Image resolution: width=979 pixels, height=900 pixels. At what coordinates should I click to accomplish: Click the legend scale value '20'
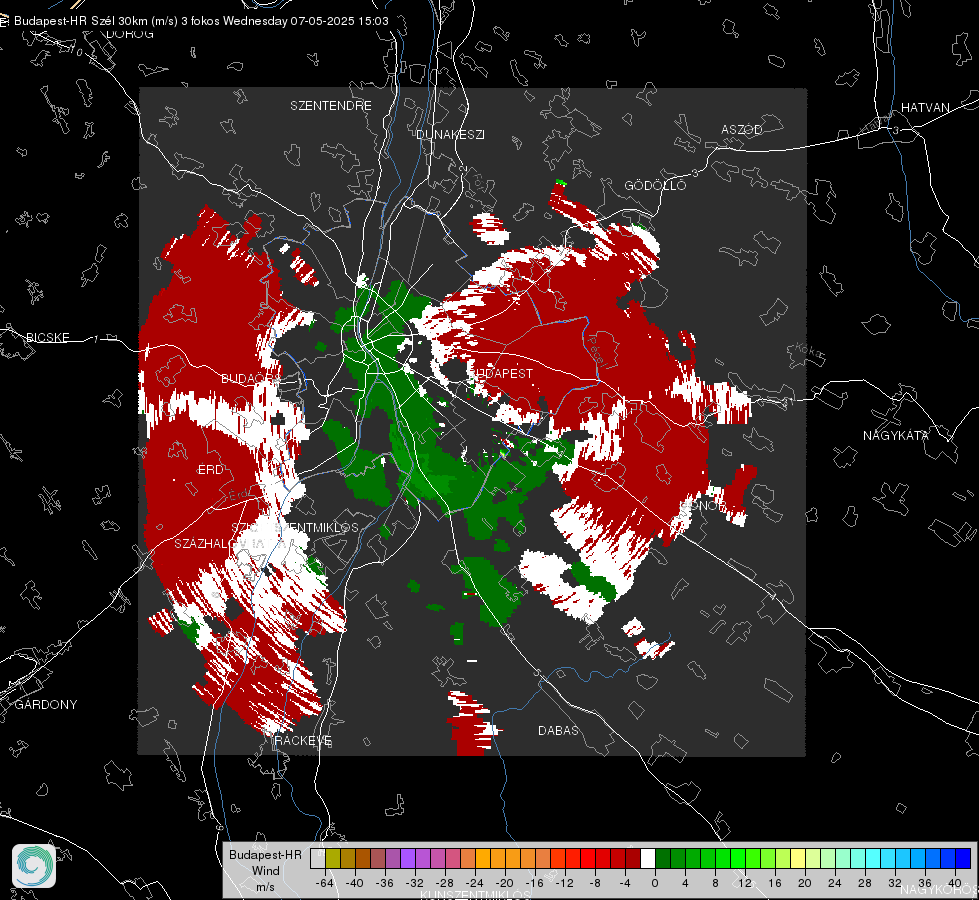point(805,883)
